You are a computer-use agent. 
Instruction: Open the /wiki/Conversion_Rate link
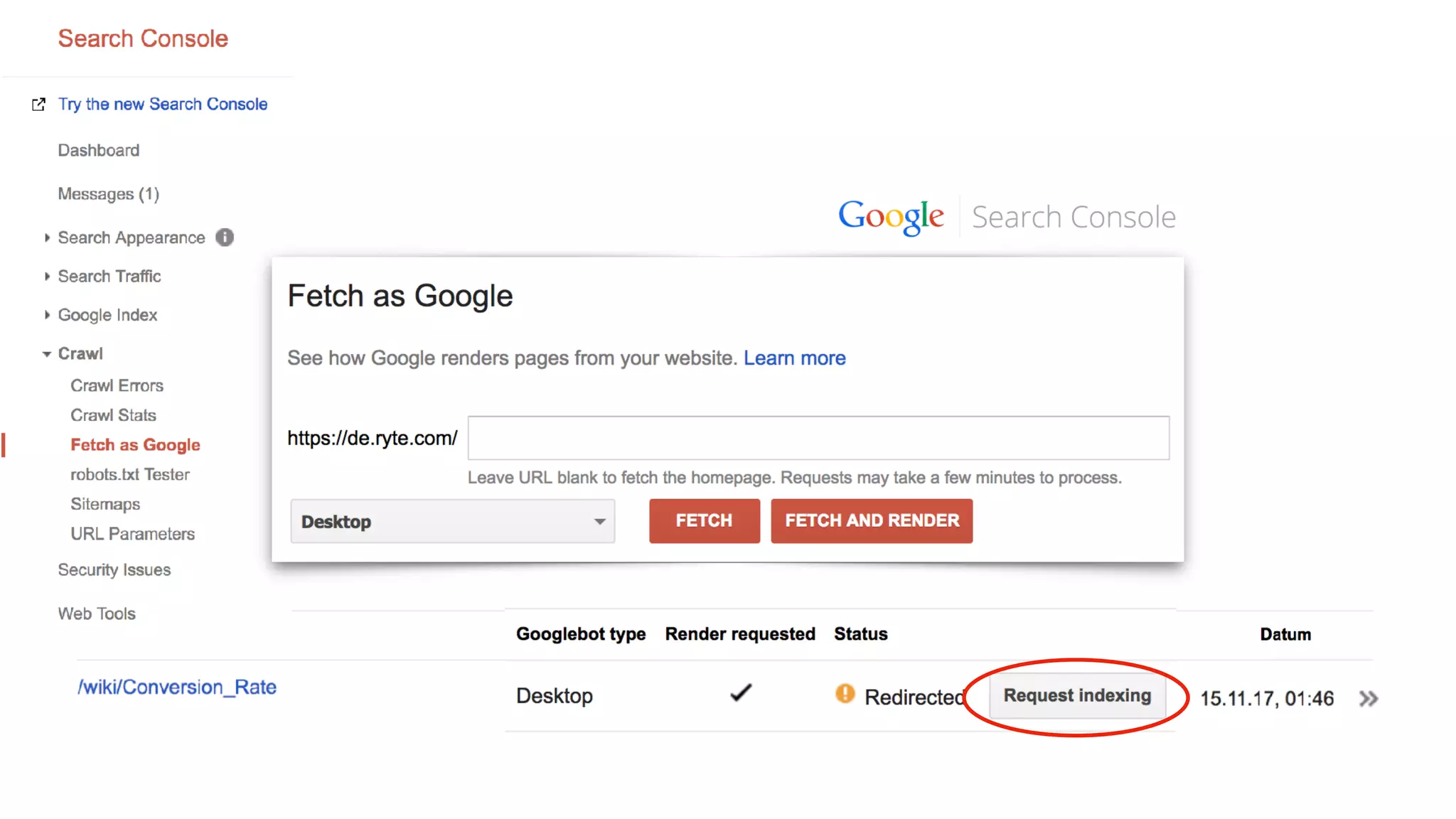click(x=176, y=687)
